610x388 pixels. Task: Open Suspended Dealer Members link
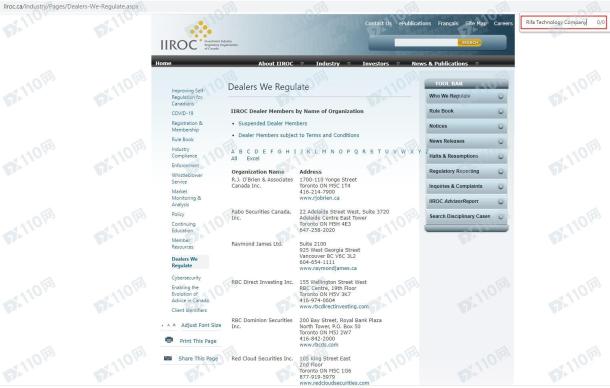pyautogui.click(x=273, y=123)
